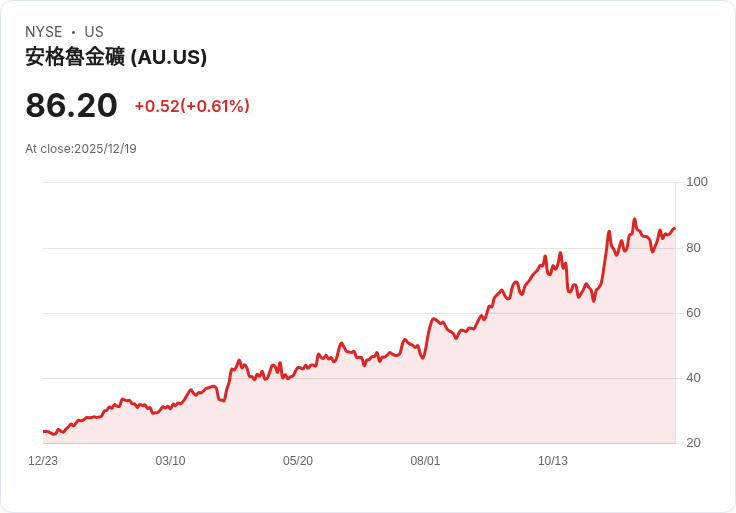Click the current price 86.20
The height and width of the screenshot is (513, 736).
pyautogui.click(x=71, y=105)
